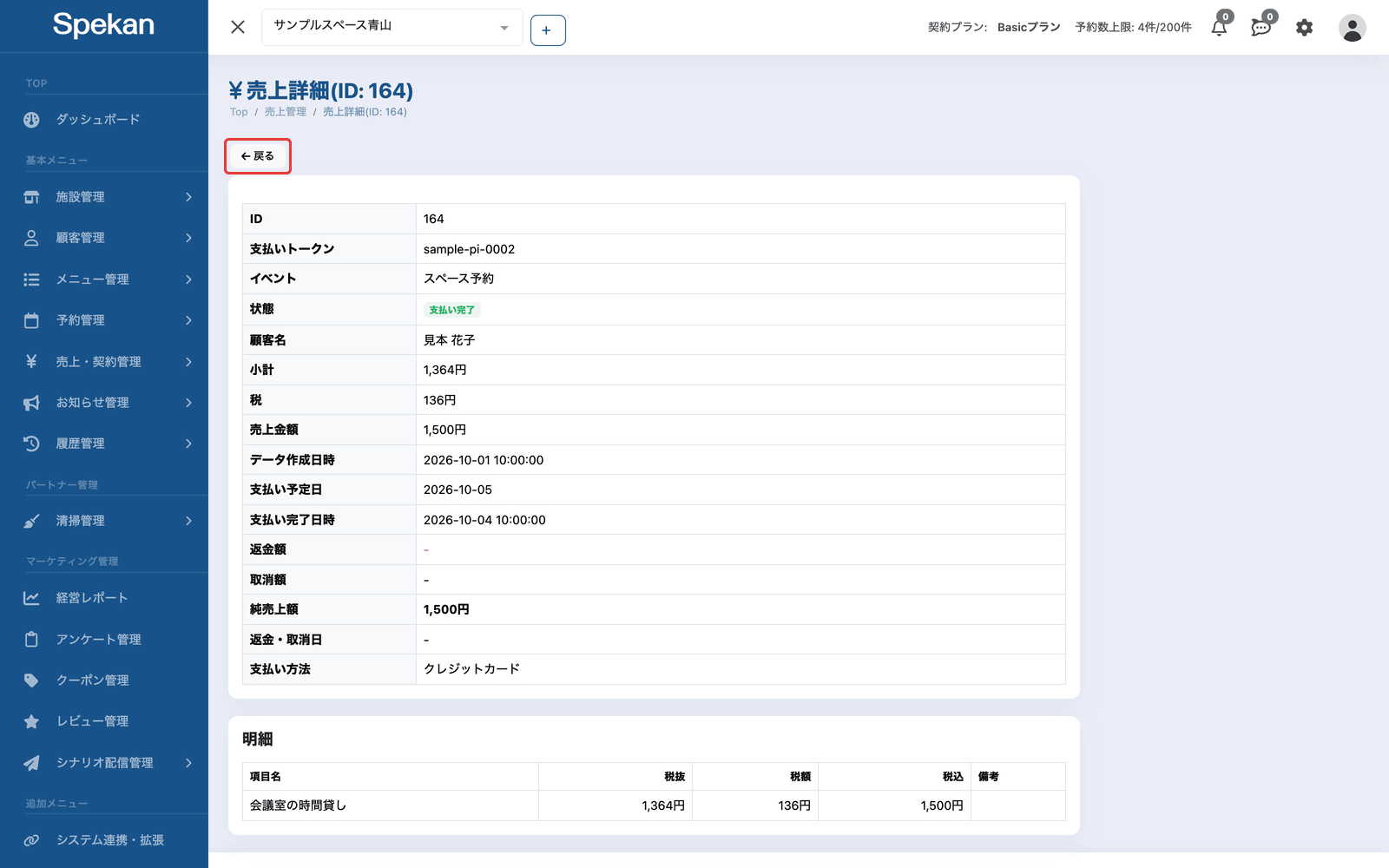
Task: Click the 戻る back button
Action: point(258,156)
